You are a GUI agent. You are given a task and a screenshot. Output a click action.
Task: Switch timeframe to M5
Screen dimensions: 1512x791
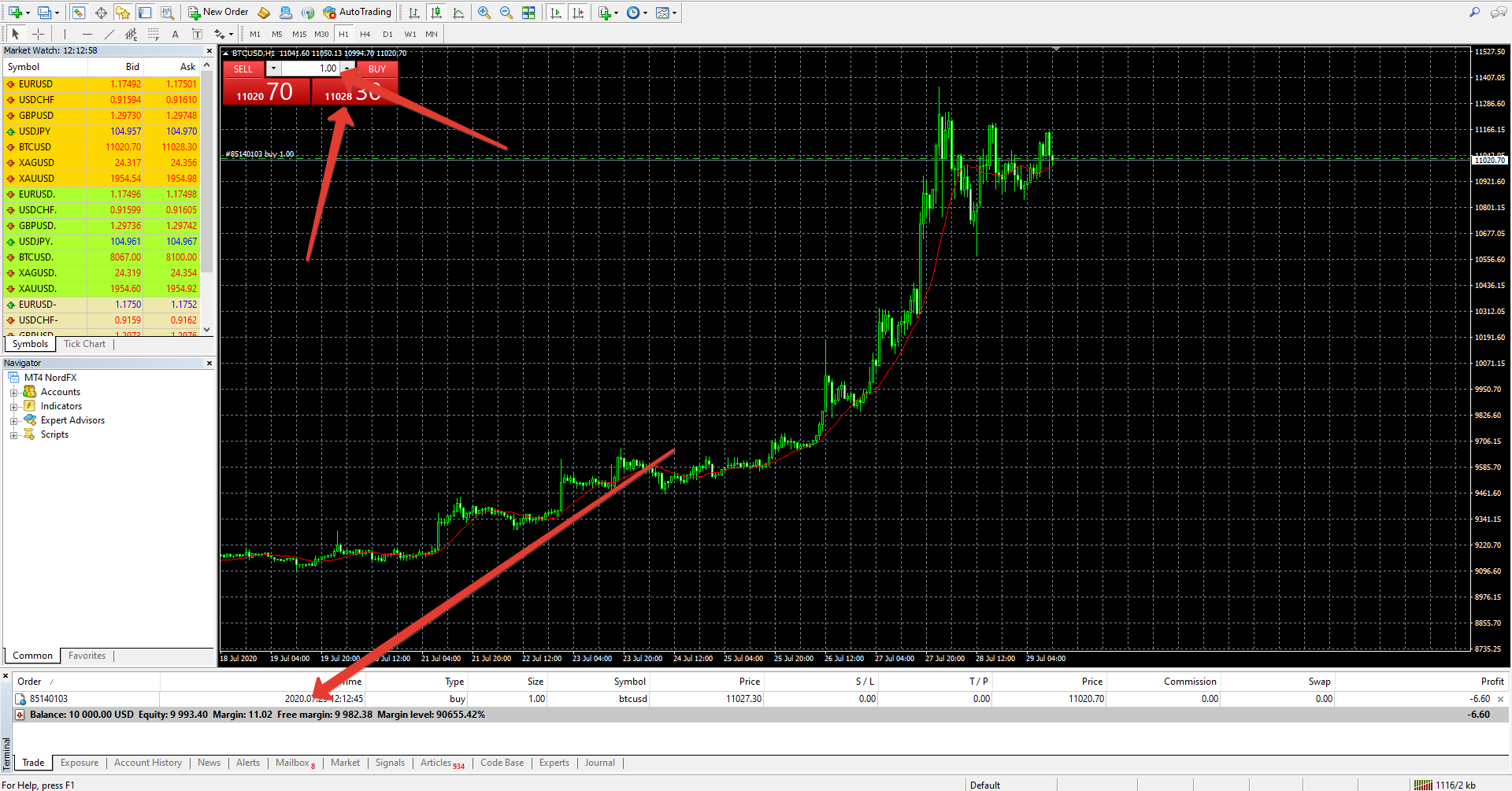click(277, 34)
